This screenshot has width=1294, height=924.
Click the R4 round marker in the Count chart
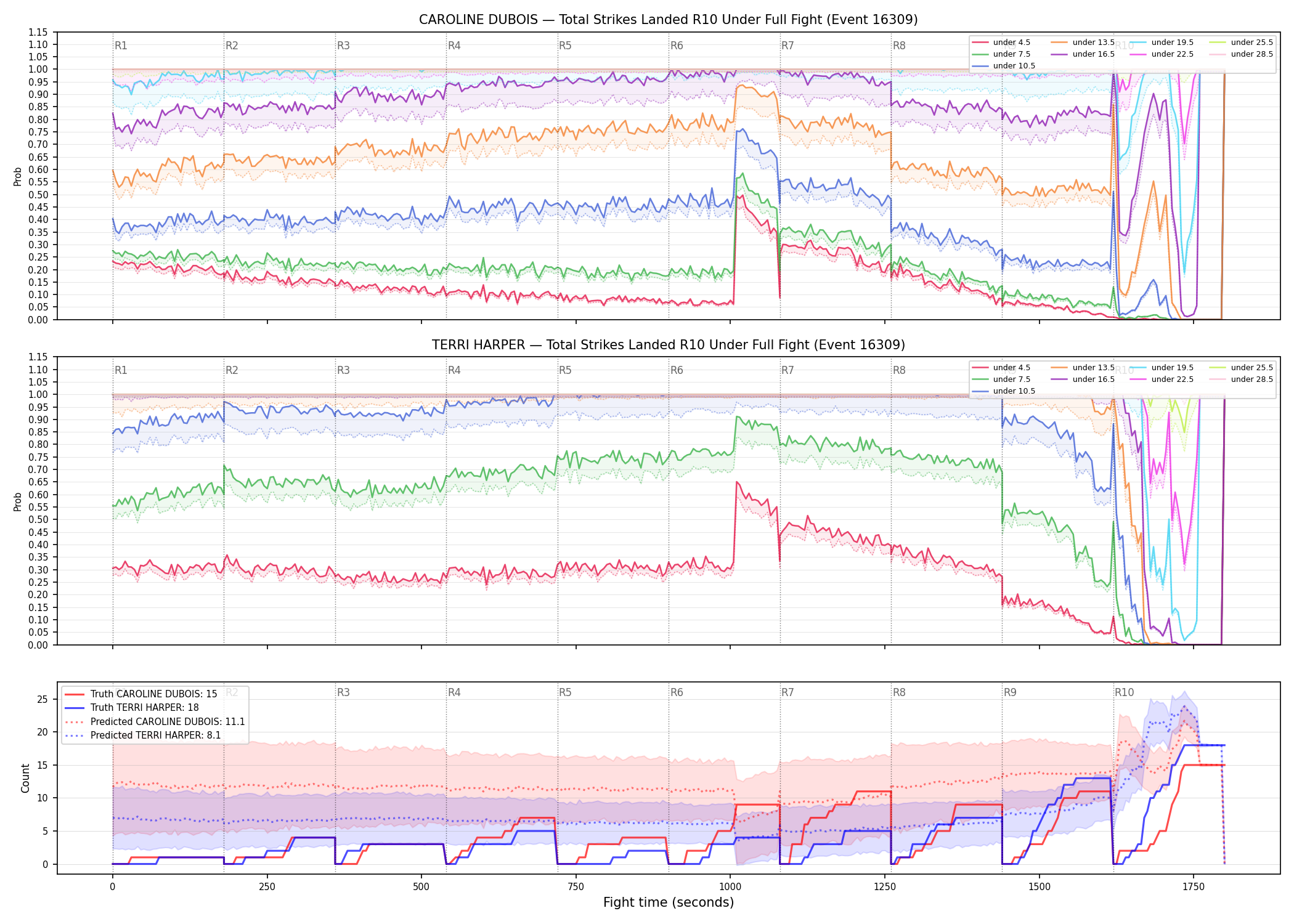454,692
